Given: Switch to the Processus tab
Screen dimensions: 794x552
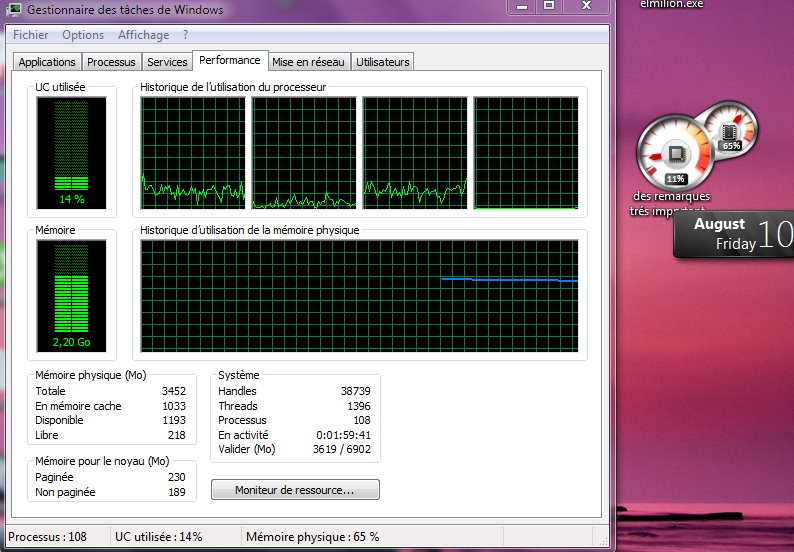Looking at the screenshot, I should pos(111,62).
